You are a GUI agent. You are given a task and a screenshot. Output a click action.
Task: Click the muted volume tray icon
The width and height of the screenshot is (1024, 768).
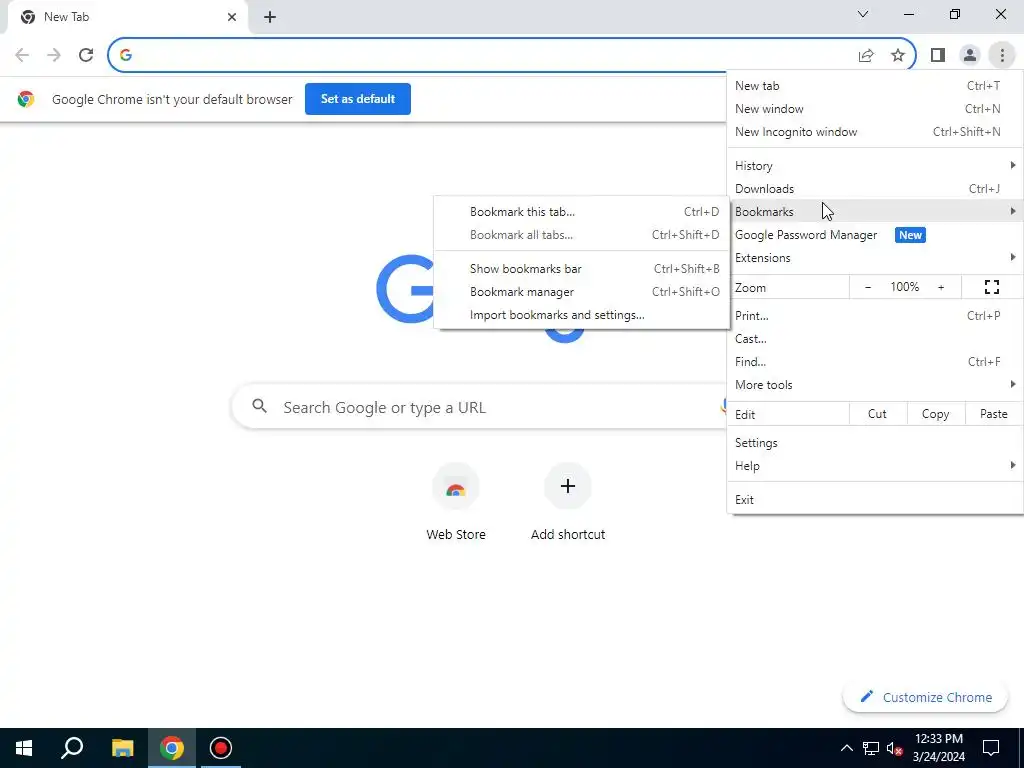coord(895,748)
